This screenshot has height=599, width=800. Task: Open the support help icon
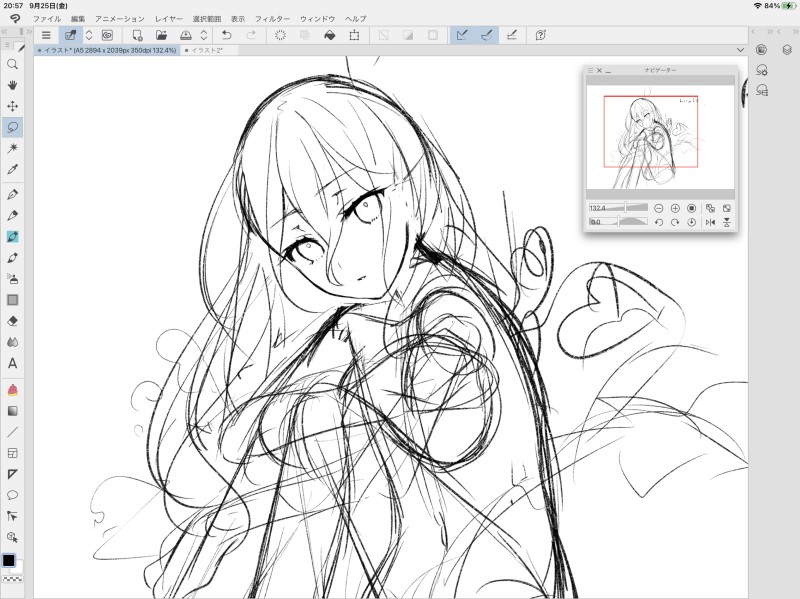[541, 35]
